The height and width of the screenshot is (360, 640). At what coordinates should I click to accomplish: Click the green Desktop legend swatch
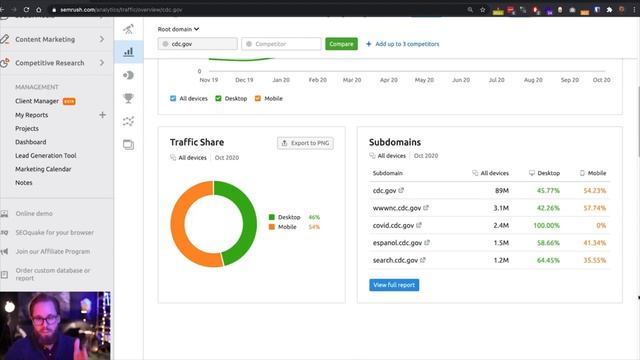point(272,217)
